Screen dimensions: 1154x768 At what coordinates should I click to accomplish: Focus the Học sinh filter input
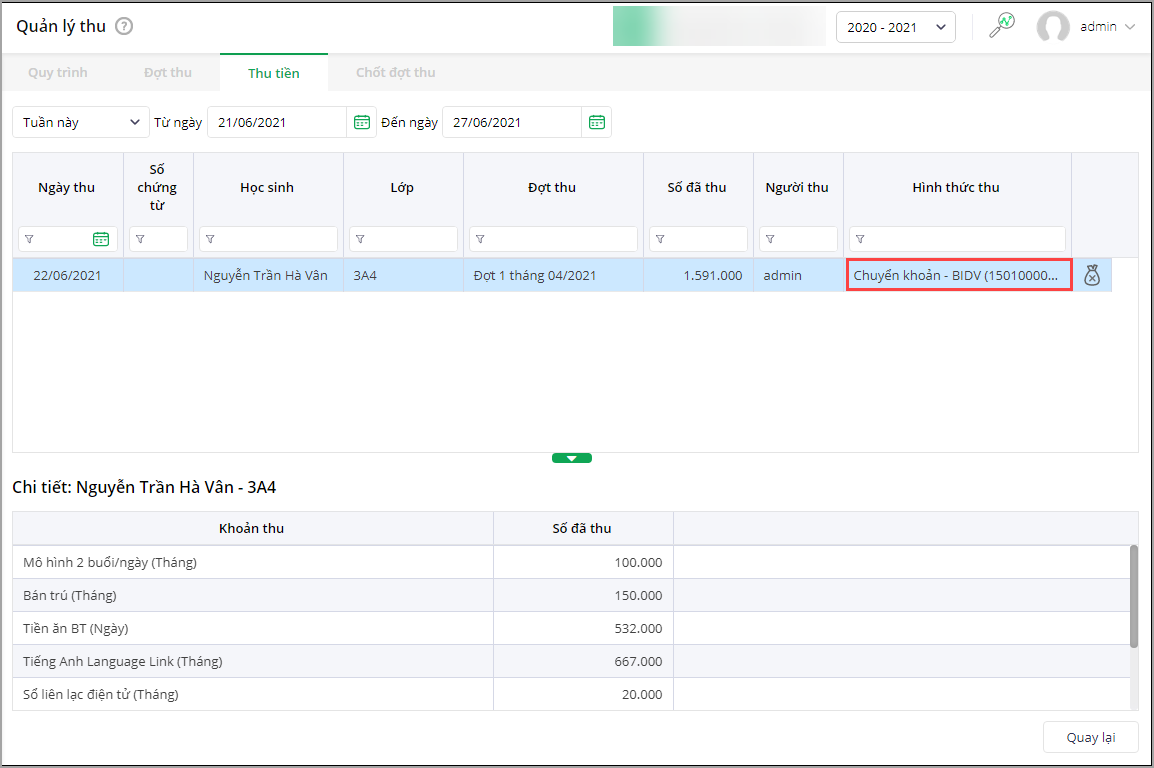[x=269, y=239]
